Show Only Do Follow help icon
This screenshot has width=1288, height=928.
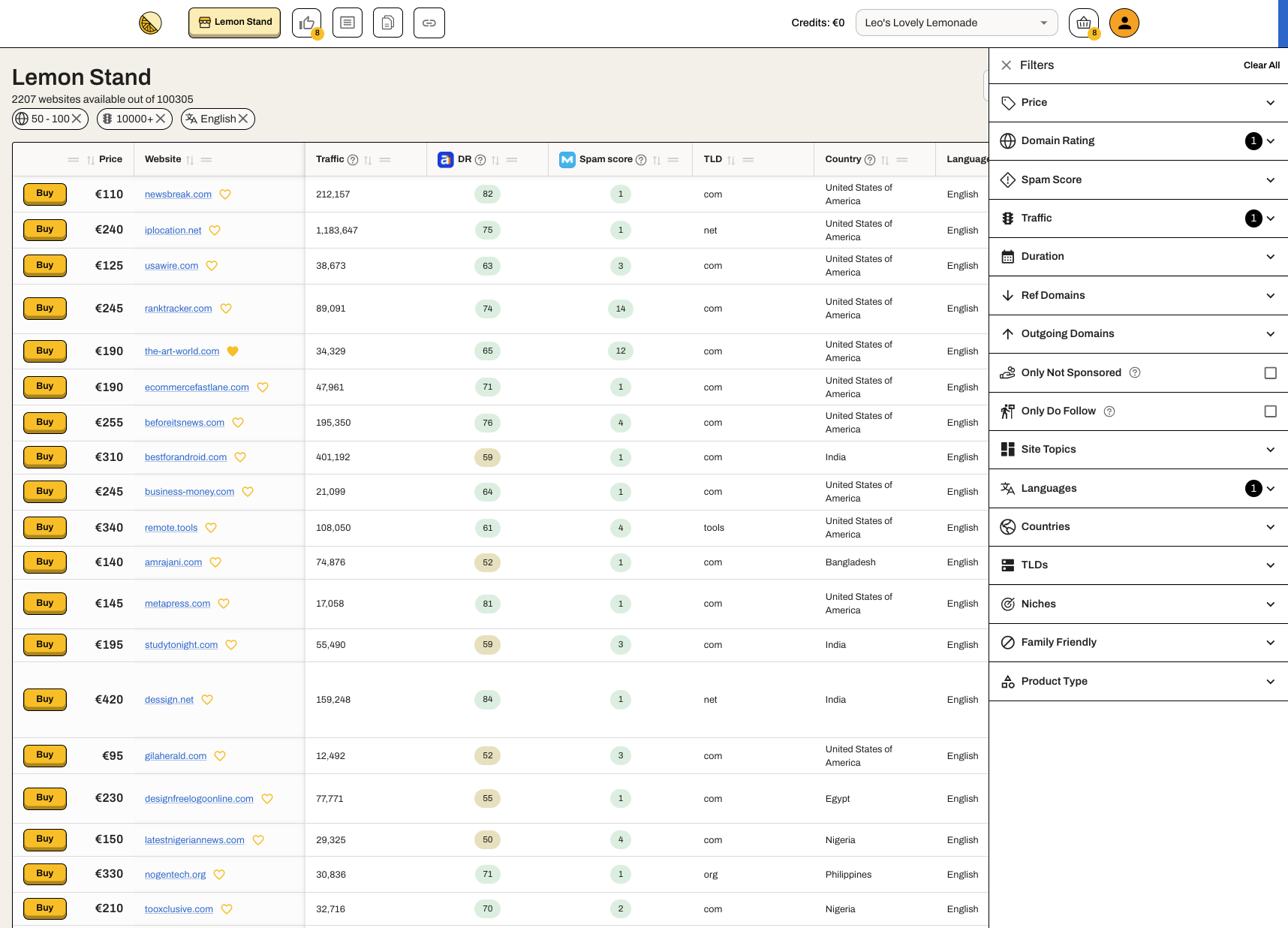click(x=1109, y=411)
